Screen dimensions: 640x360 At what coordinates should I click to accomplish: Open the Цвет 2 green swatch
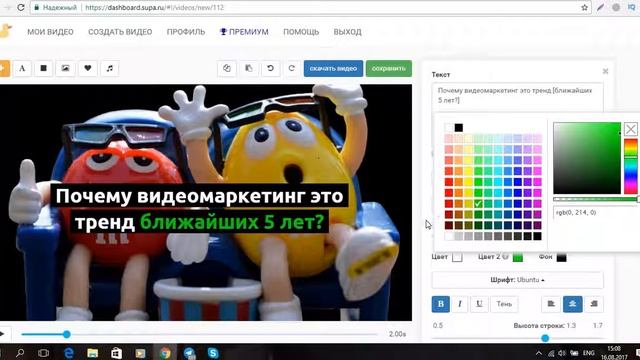click(518, 257)
